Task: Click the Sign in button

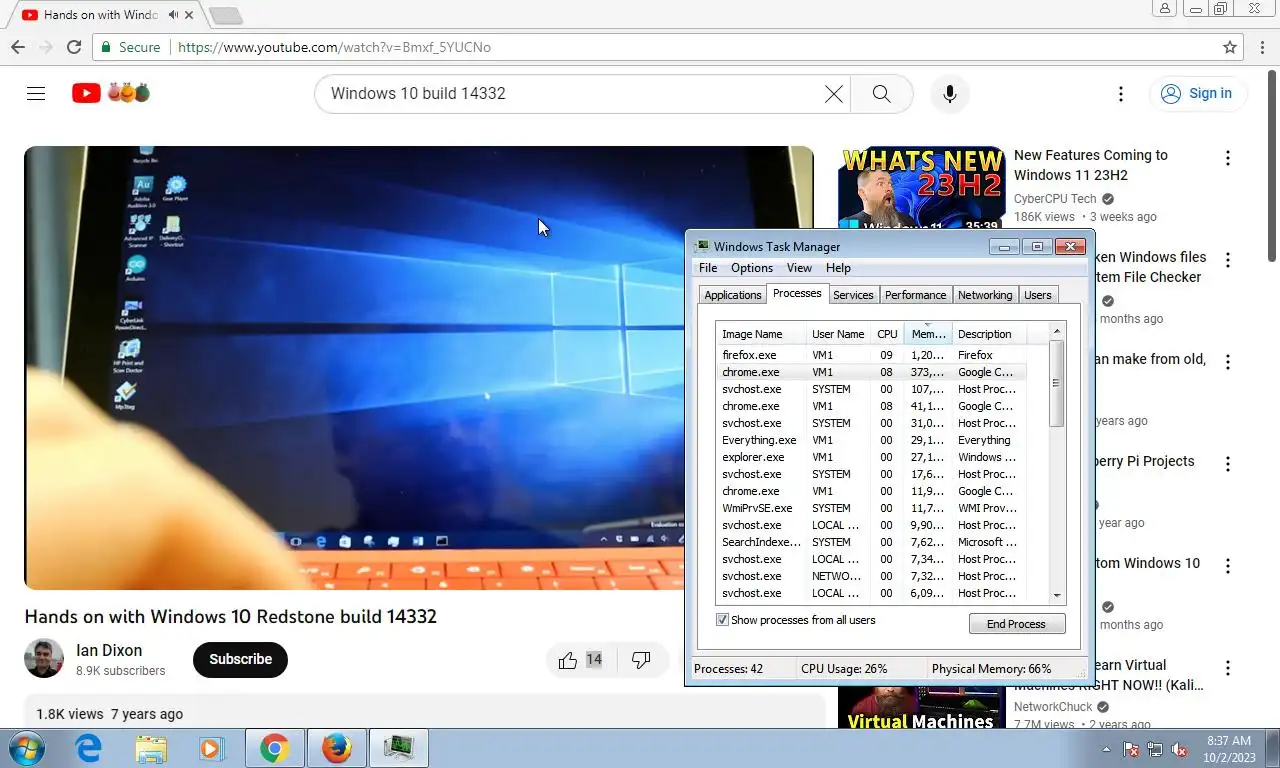Action: [1197, 93]
